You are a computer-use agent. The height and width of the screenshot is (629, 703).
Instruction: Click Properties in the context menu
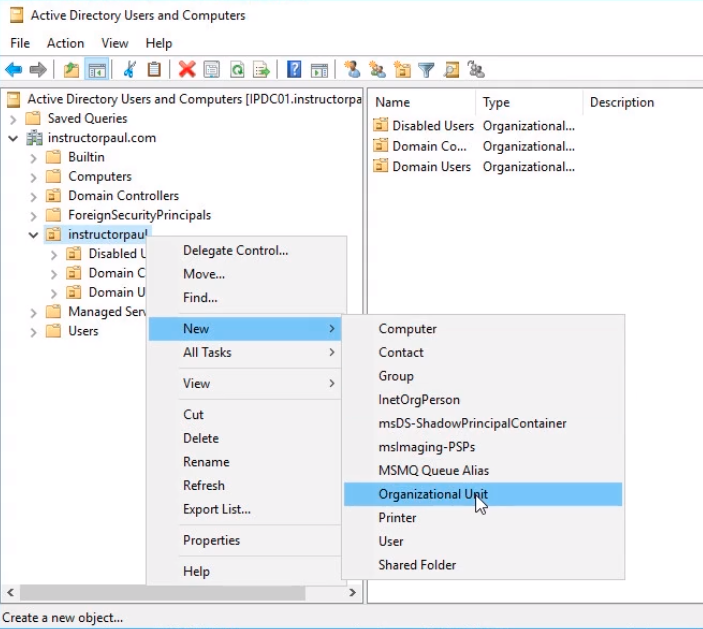click(x=211, y=540)
